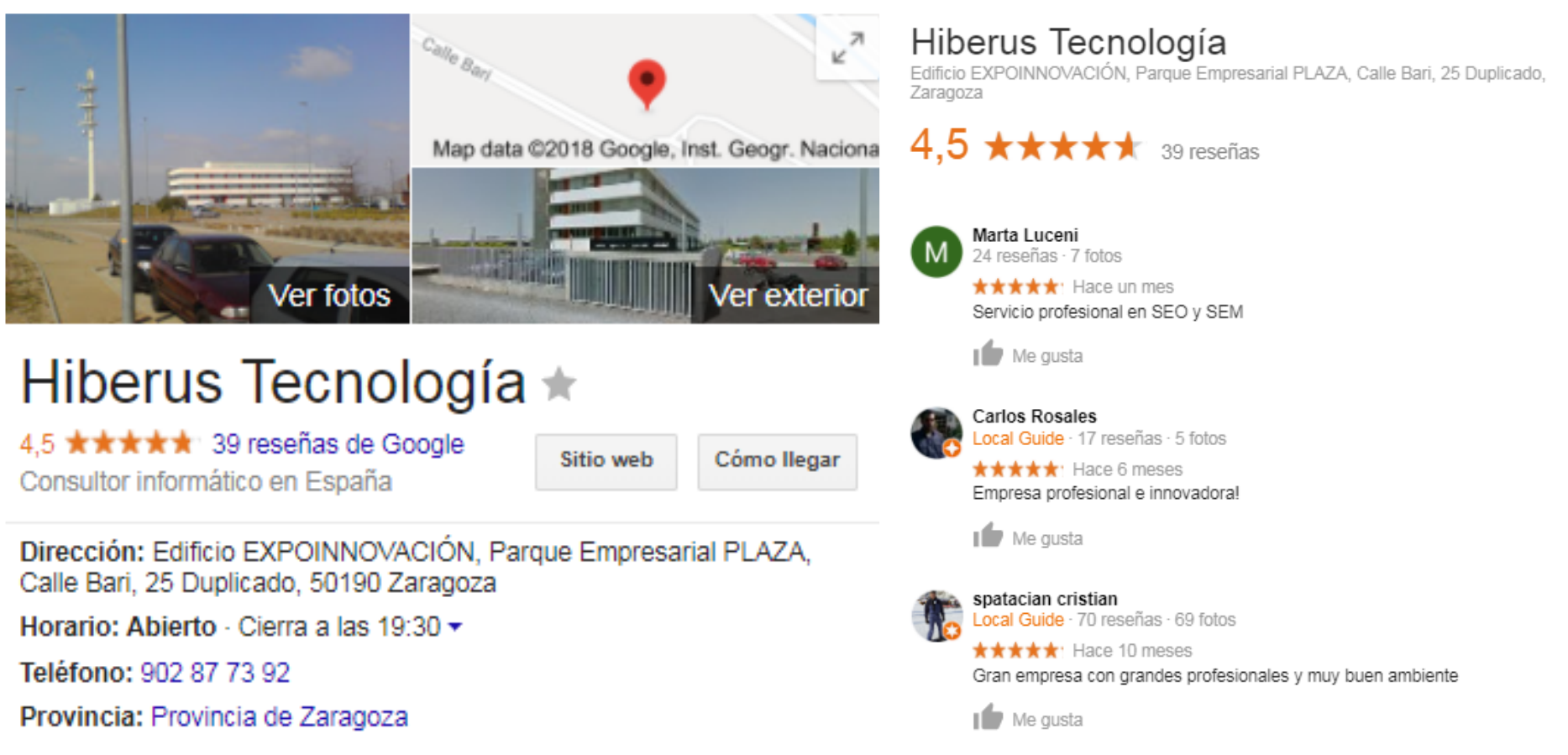1568x755 pixels.
Task: Click Carlos Rosales Local Guide label
Action: [1018, 438]
